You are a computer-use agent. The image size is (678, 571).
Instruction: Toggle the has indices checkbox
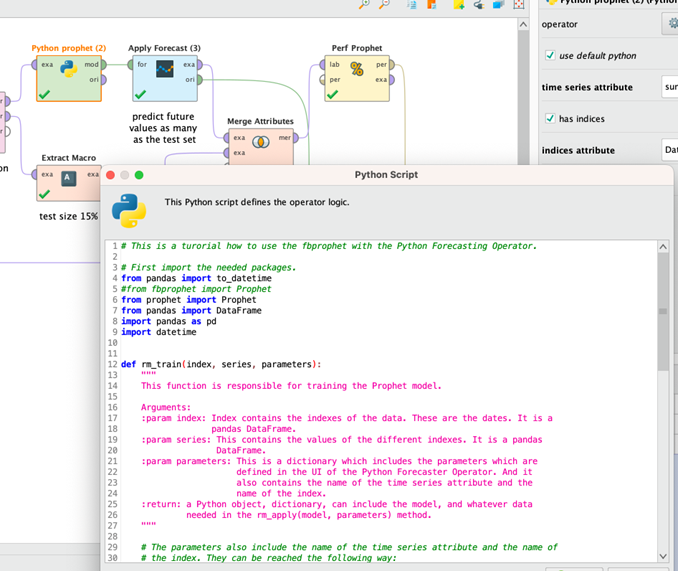click(x=550, y=118)
